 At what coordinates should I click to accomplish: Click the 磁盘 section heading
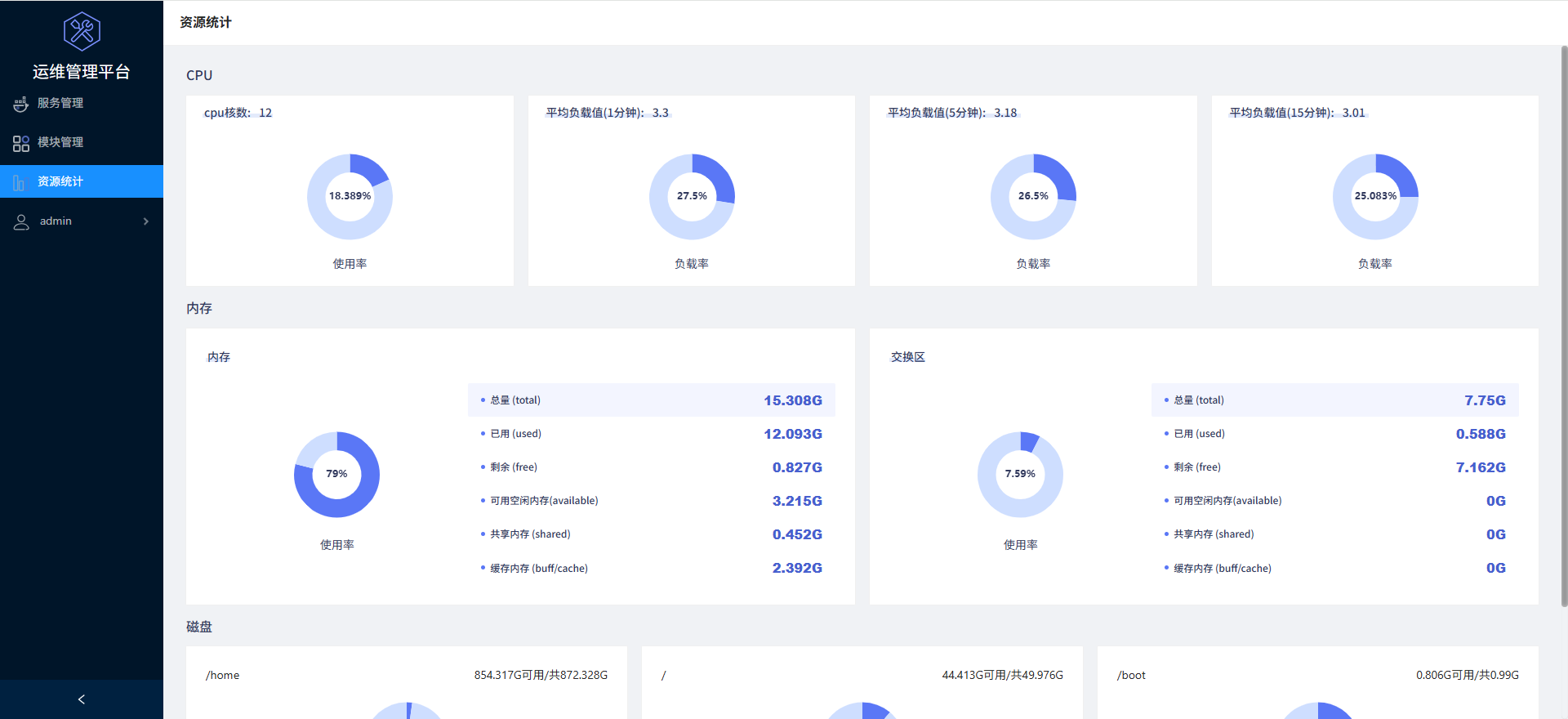(199, 627)
